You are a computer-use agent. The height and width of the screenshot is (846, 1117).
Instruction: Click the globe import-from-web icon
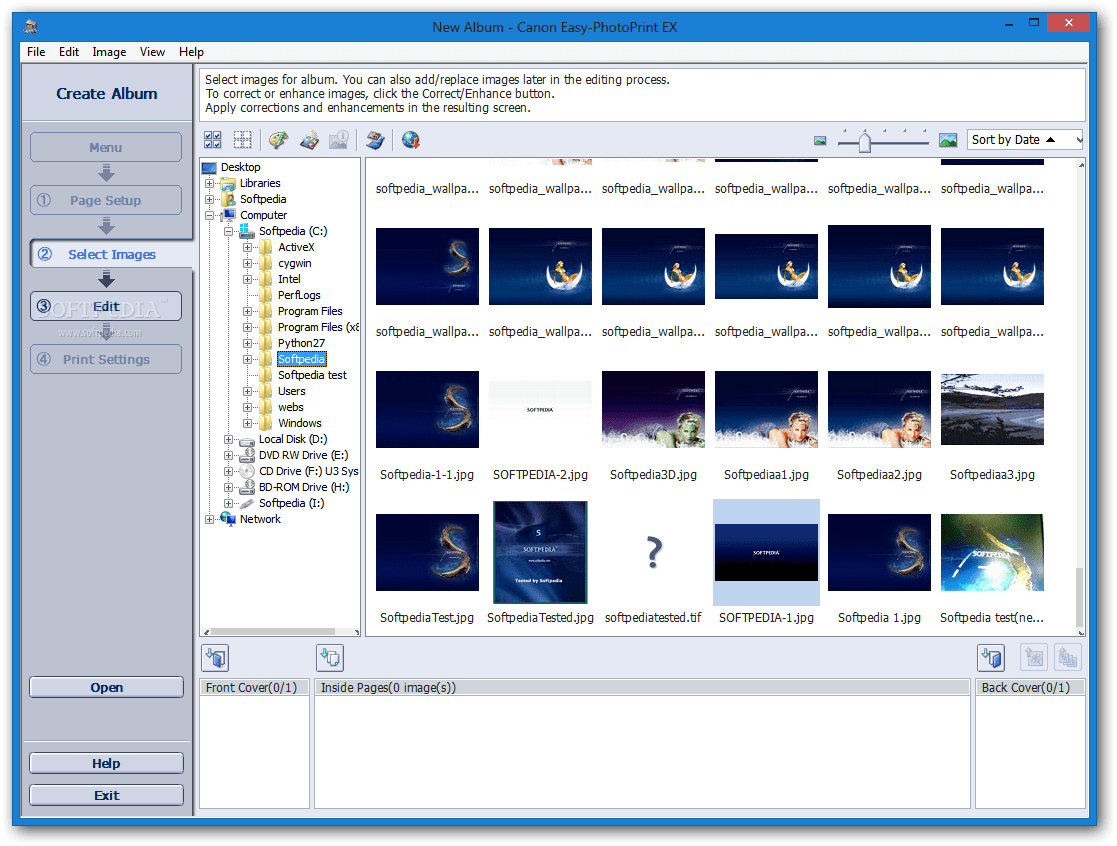410,140
